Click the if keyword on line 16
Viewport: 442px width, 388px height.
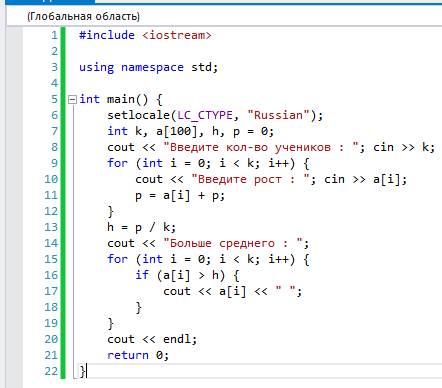click(142, 275)
